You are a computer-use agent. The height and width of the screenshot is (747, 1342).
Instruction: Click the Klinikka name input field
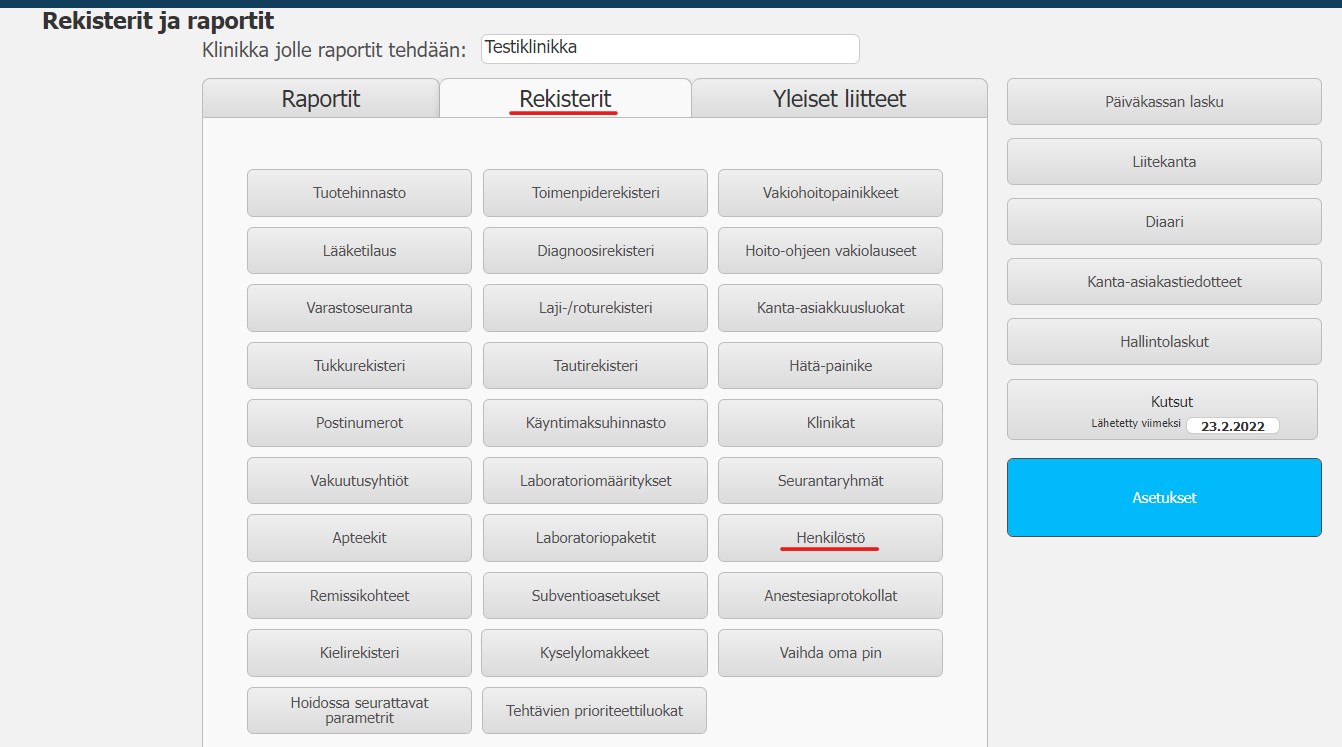coord(670,49)
